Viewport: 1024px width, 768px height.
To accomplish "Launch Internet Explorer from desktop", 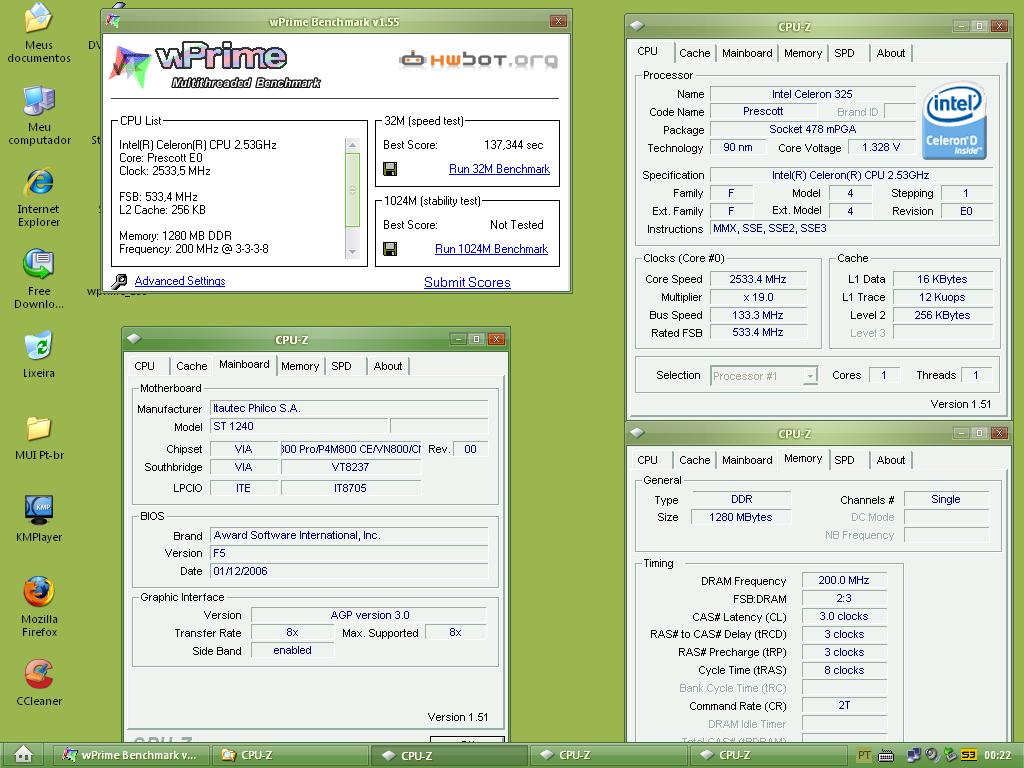I will (x=39, y=197).
